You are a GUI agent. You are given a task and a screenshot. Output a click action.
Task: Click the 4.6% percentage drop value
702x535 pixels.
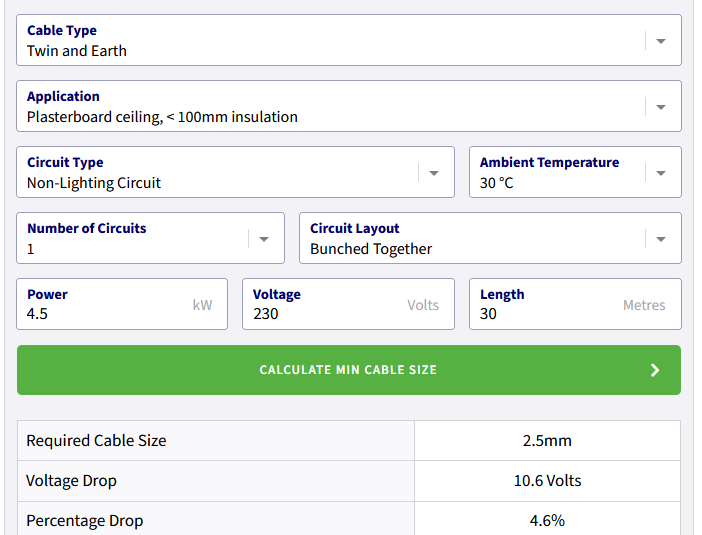[x=547, y=520]
